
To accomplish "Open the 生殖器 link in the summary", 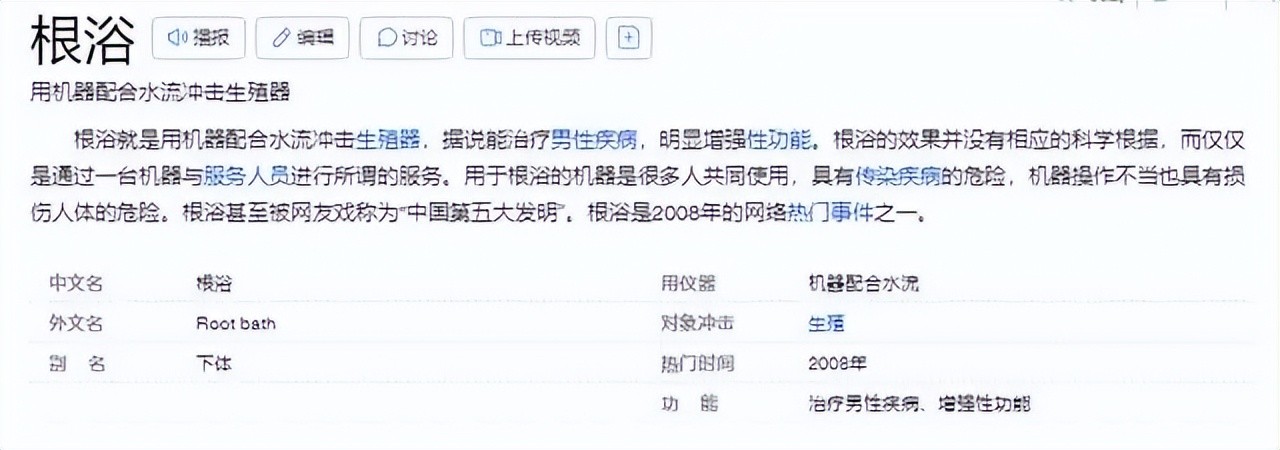I will 387,138.
